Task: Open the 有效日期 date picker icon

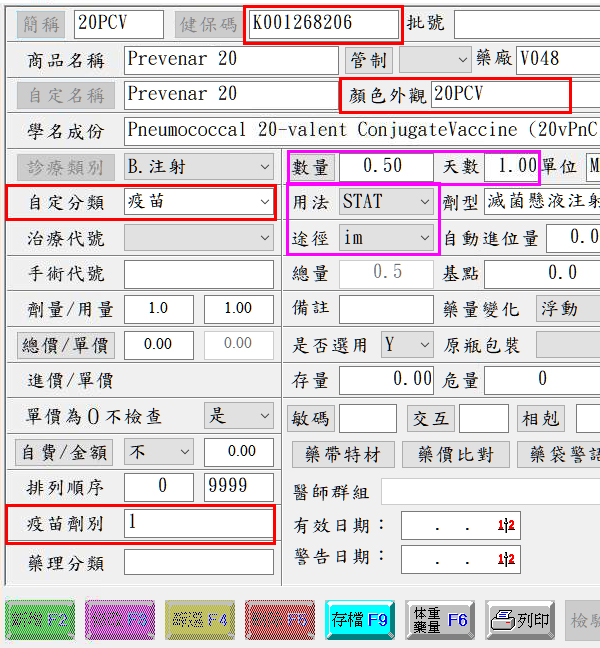Action: 508,526
